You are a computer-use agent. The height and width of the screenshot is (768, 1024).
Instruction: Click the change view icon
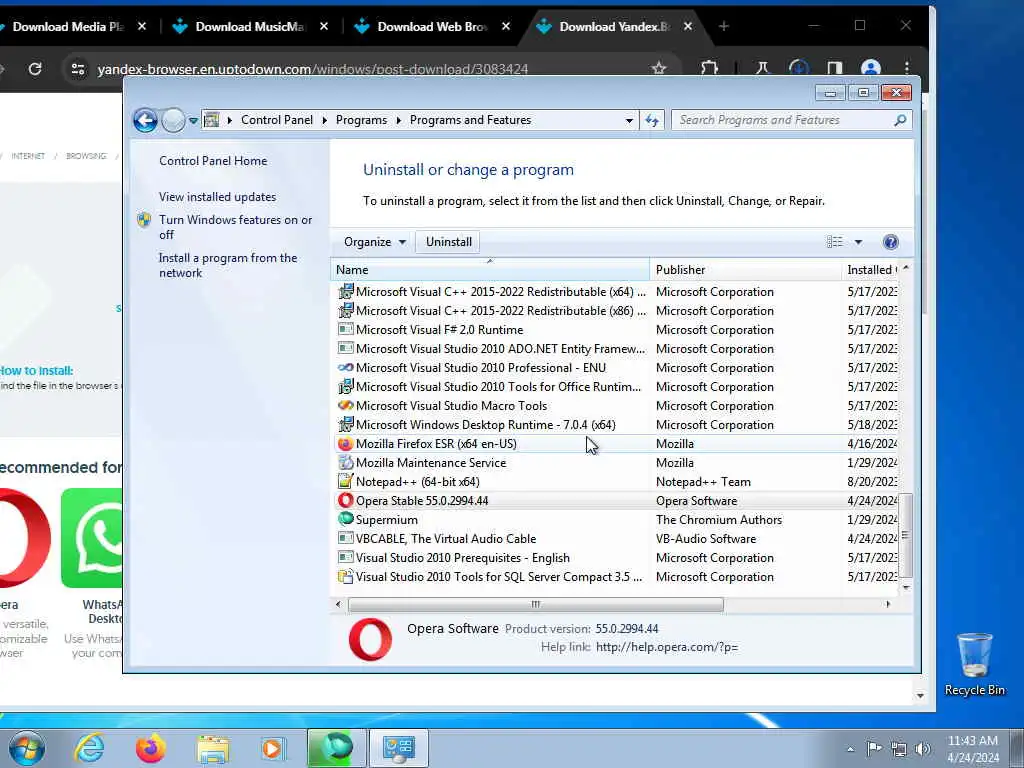pos(834,242)
